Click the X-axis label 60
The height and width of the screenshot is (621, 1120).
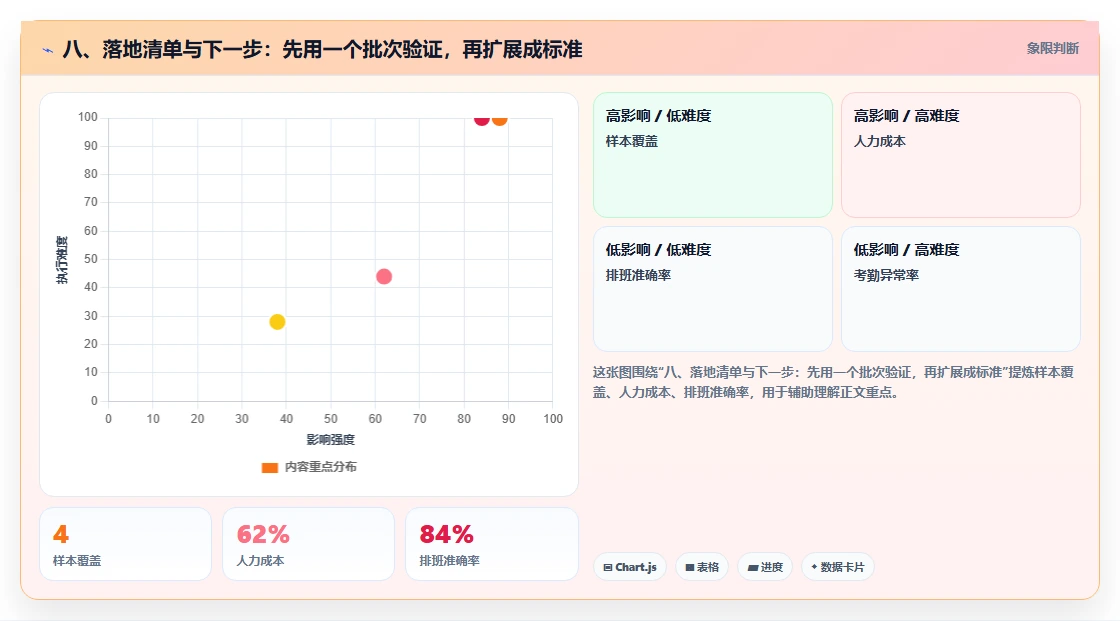click(x=375, y=419)
